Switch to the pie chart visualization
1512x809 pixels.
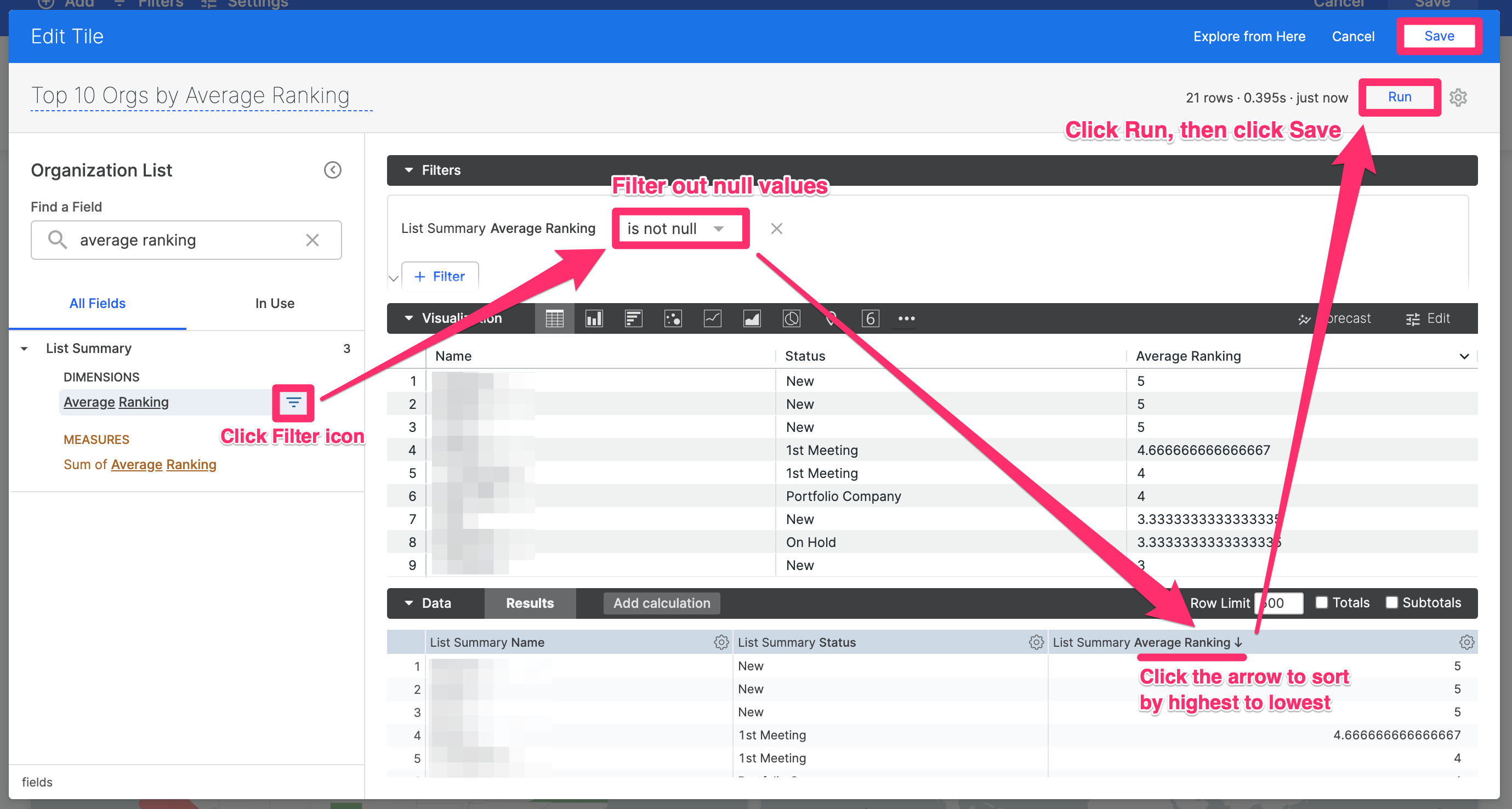pyautogui.click(x=791, y=318)
